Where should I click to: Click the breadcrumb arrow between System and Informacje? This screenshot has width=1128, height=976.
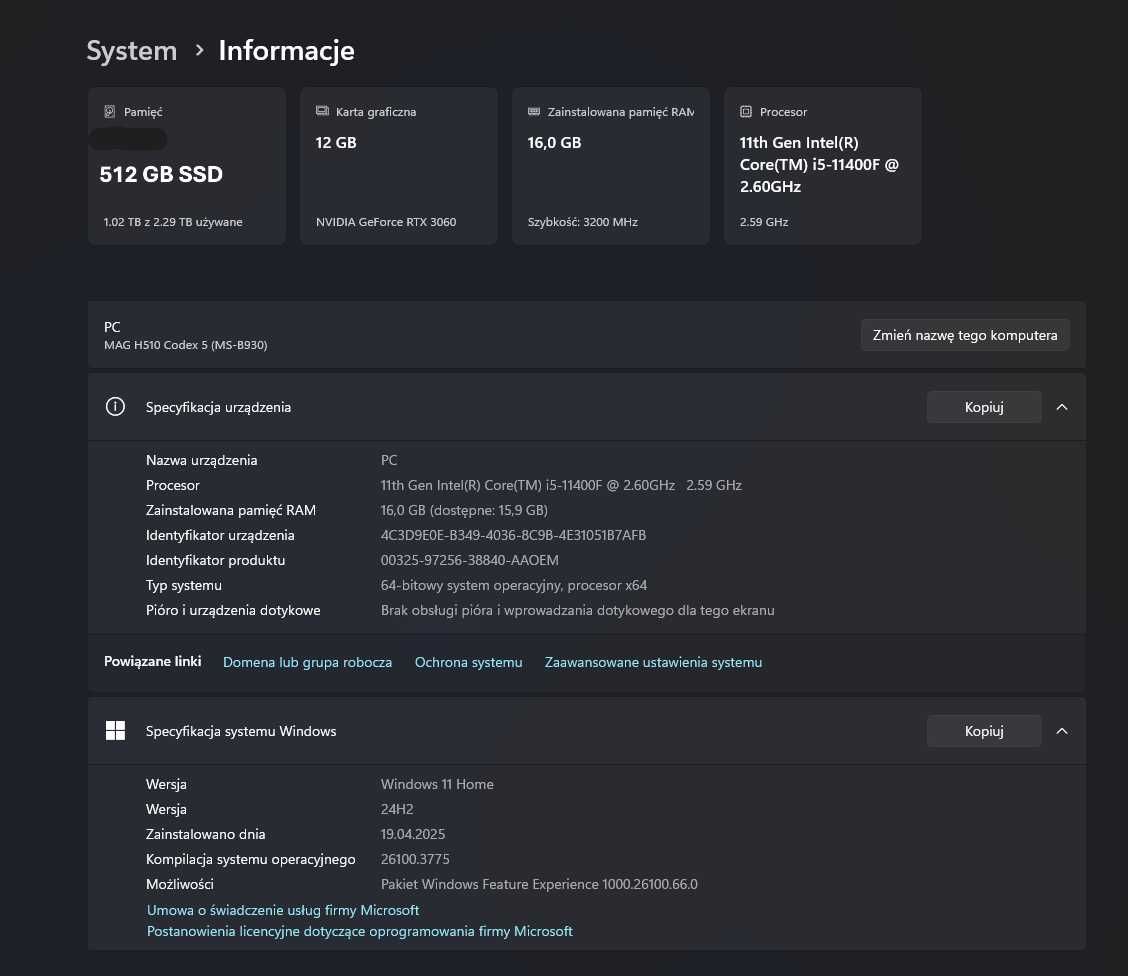pos(199,50)
